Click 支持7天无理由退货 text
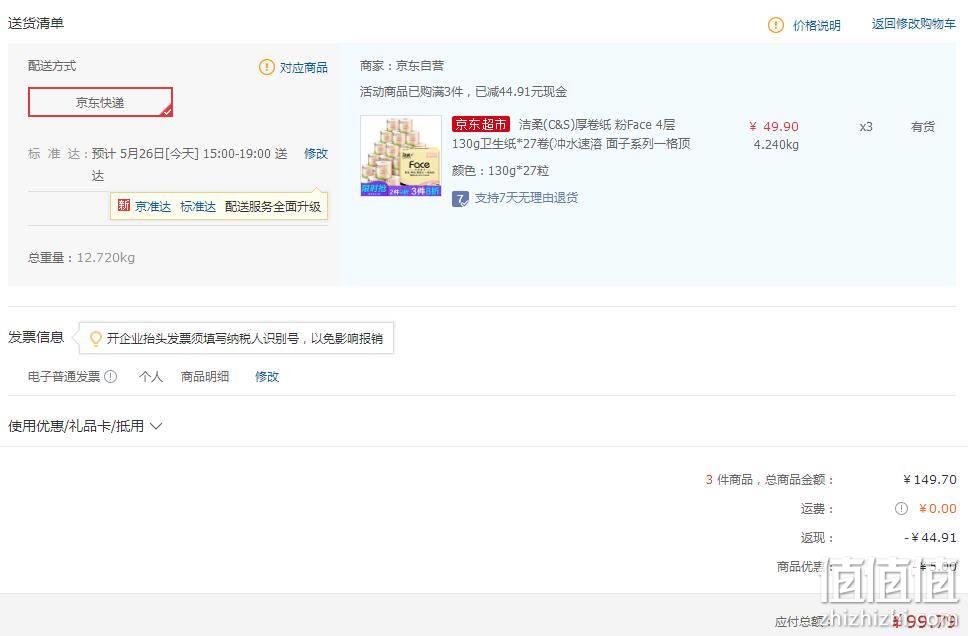 [x=526, y=198]
